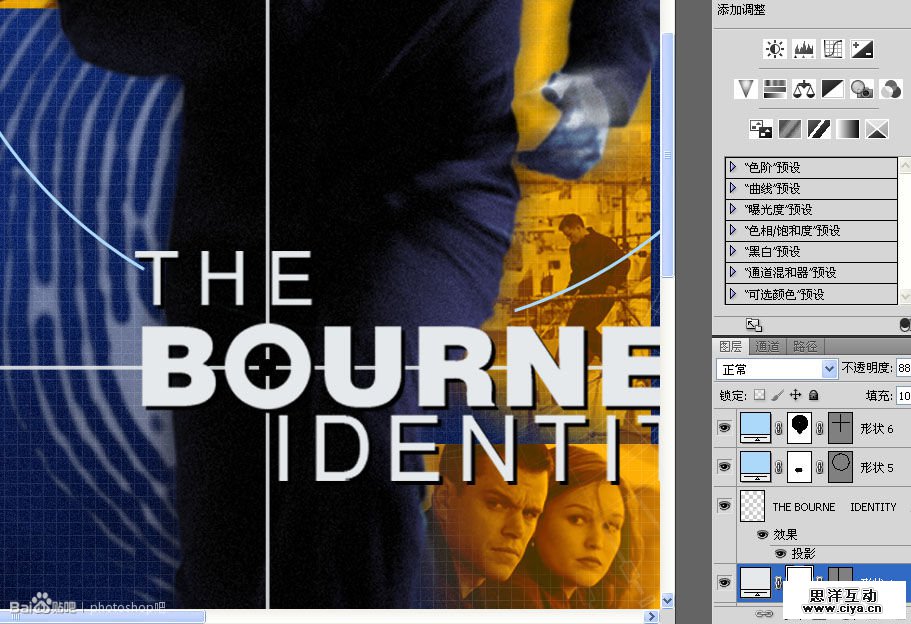Add a Brightness/Contrast adjustment (sun icon)

(774, 49)
